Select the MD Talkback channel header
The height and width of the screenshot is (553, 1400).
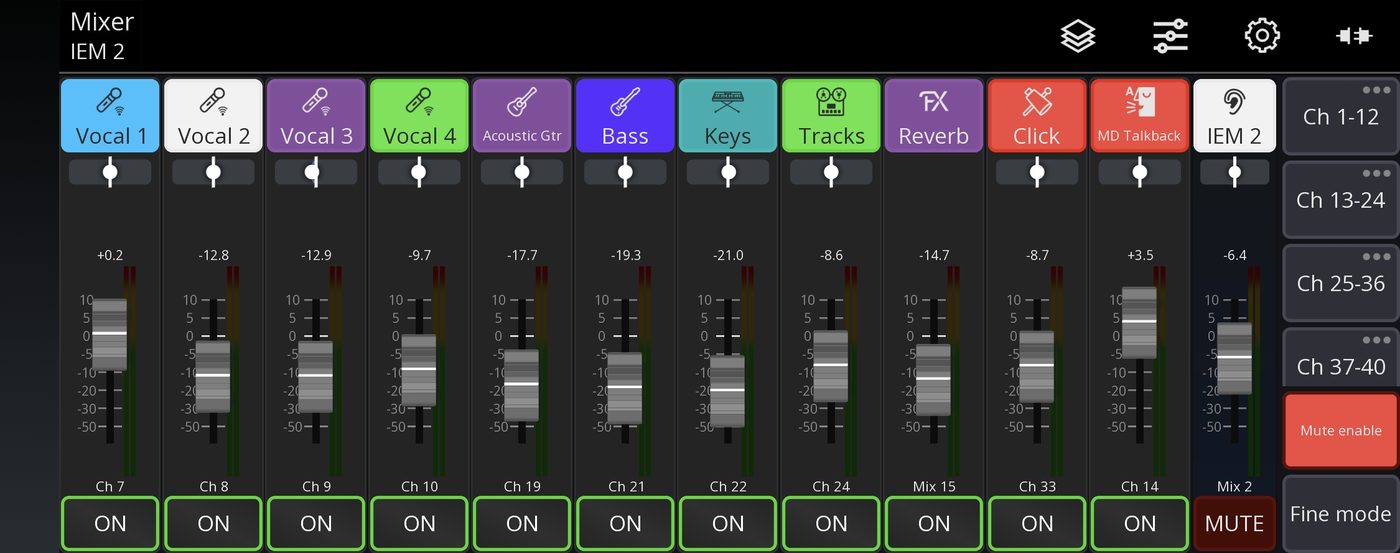click(1140, 116)
